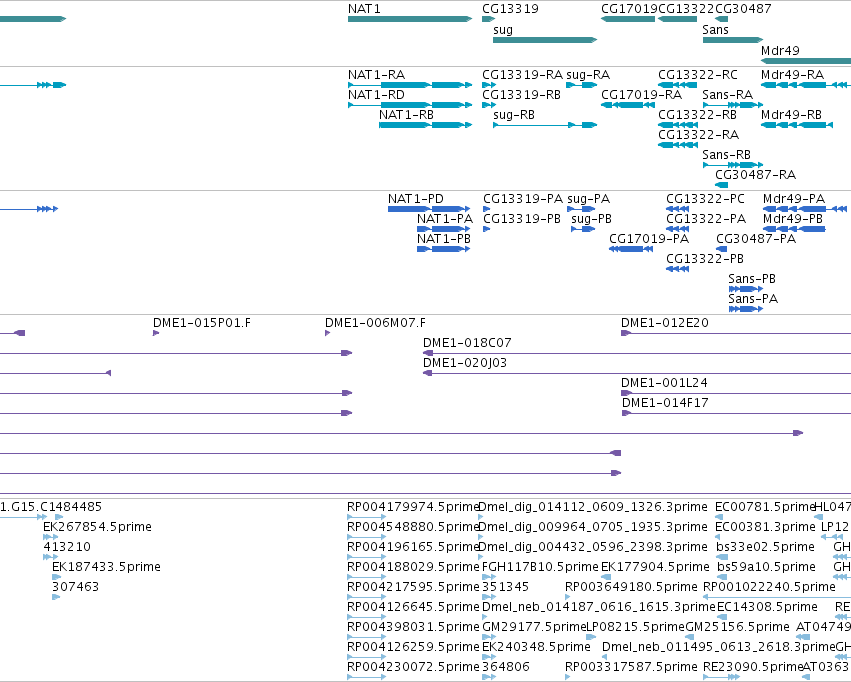Viewport: 851px width, 682px height.
Task: Click EST RP003317587.5prime
Action: coord(568,677)
